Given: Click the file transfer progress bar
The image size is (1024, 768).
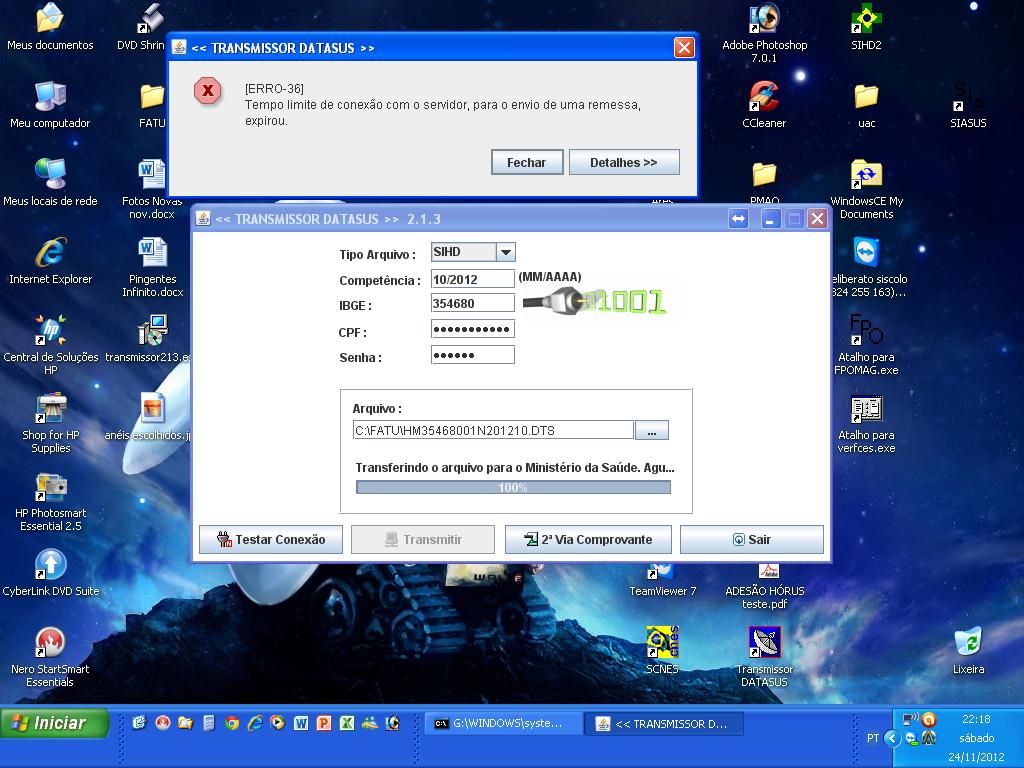Looking at the screenshot, I should [513, 487].
